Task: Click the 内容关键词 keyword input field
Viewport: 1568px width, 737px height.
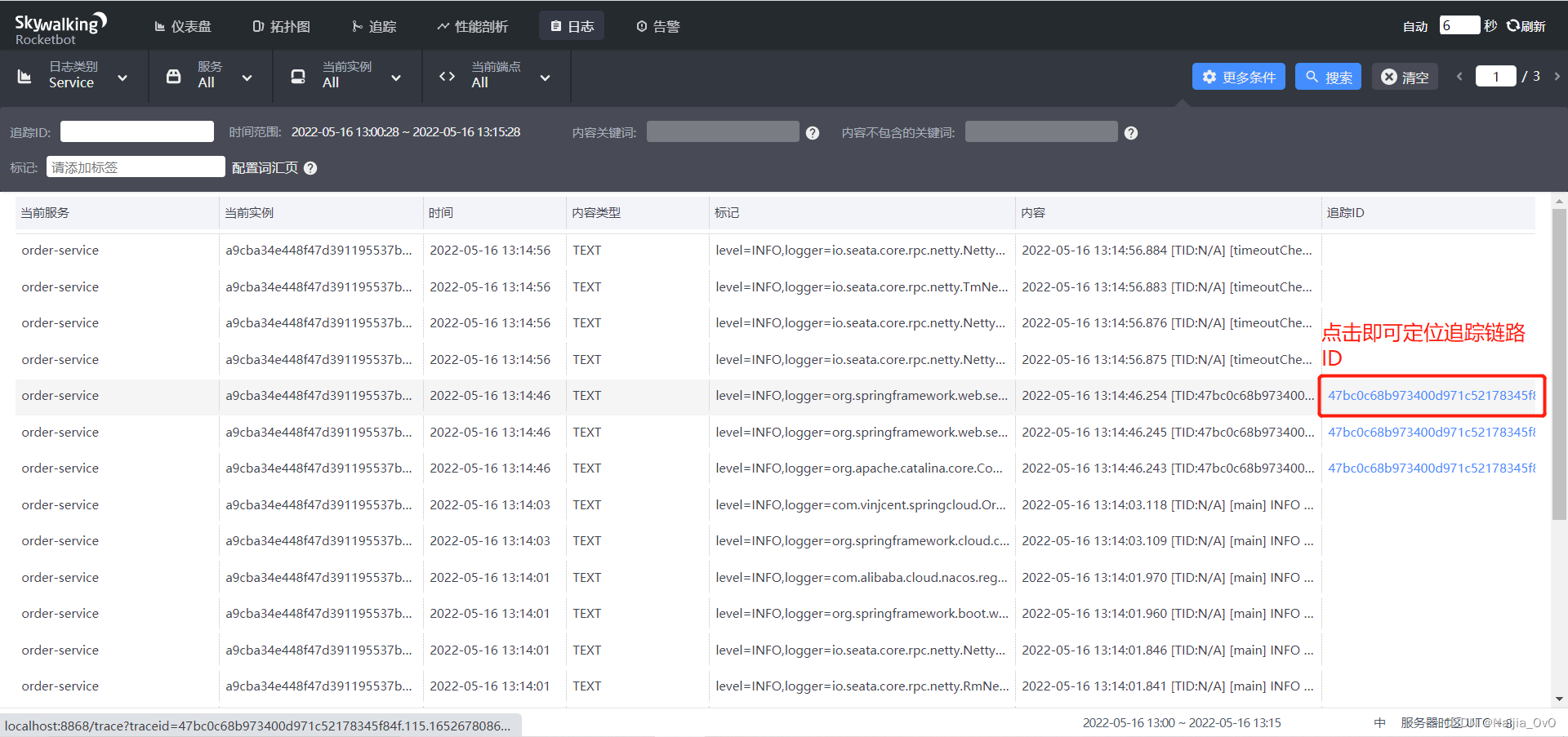Action: [x=723, y=131]
